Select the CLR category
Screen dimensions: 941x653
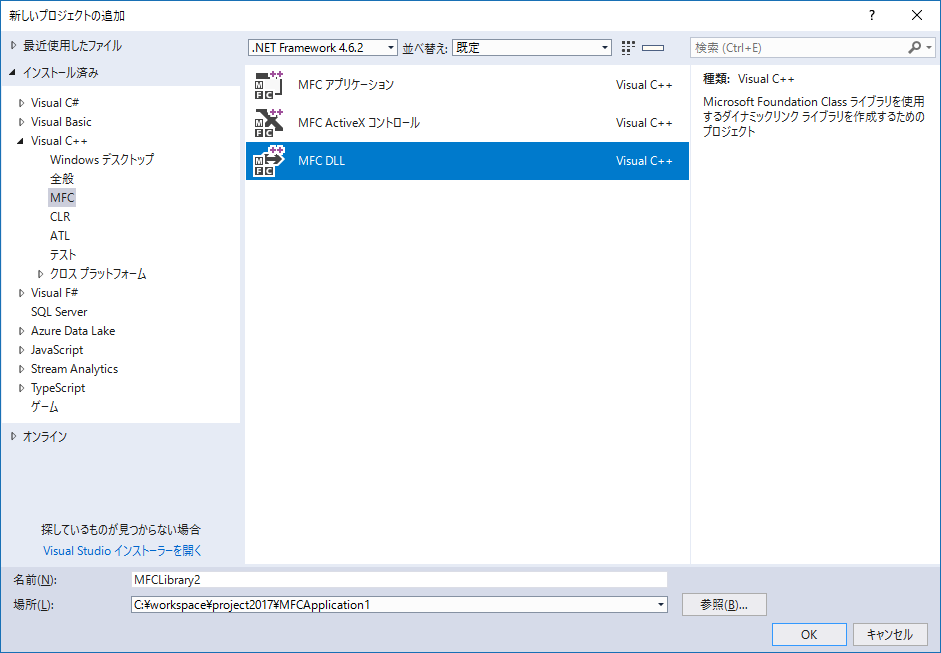pos(60,217)
